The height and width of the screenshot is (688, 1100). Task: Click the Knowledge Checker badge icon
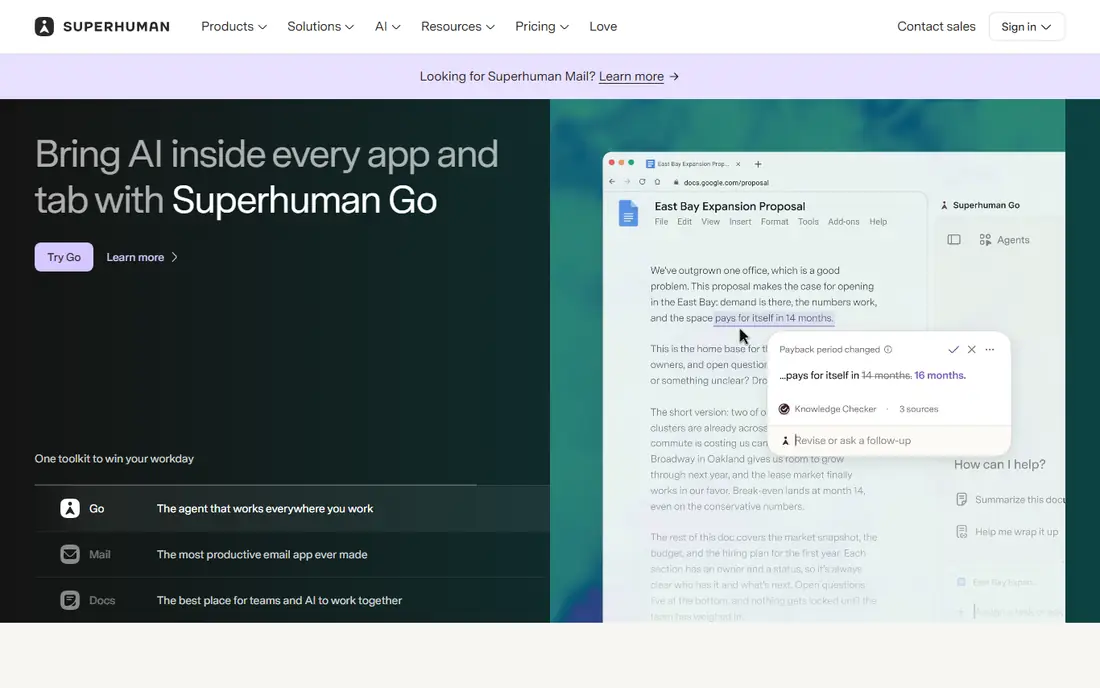784,409
